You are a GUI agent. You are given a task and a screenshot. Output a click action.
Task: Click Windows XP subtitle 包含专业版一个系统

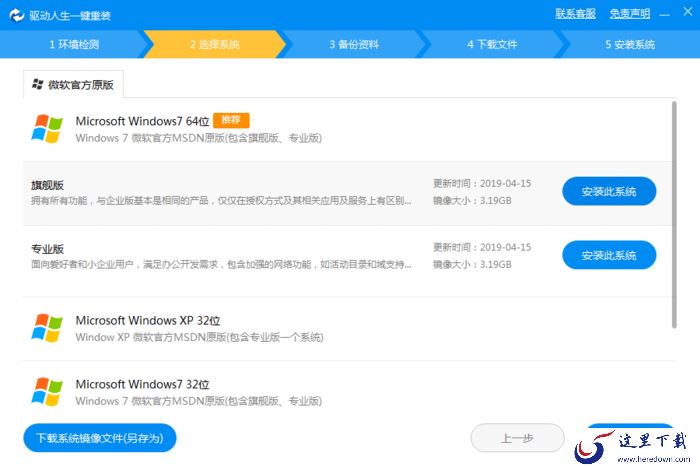pyautogui.click(x=200, y=338)
